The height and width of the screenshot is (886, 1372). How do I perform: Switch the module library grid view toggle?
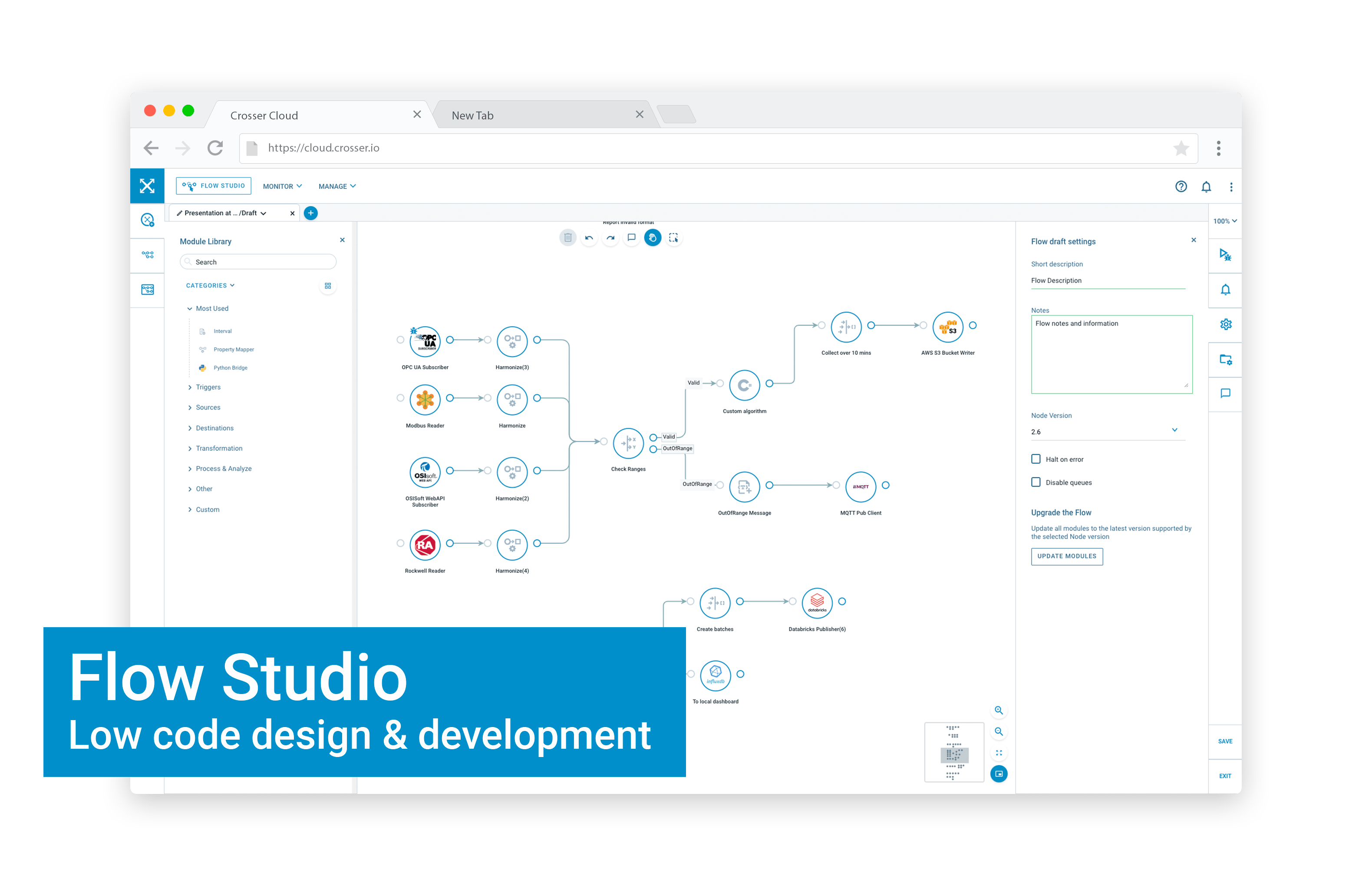click(328, 286)
